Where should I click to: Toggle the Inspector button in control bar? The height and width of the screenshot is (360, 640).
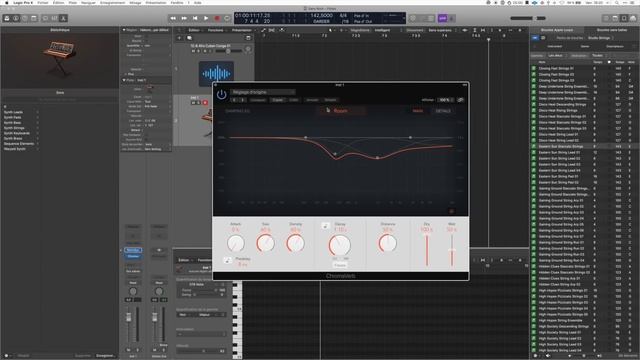16,18
